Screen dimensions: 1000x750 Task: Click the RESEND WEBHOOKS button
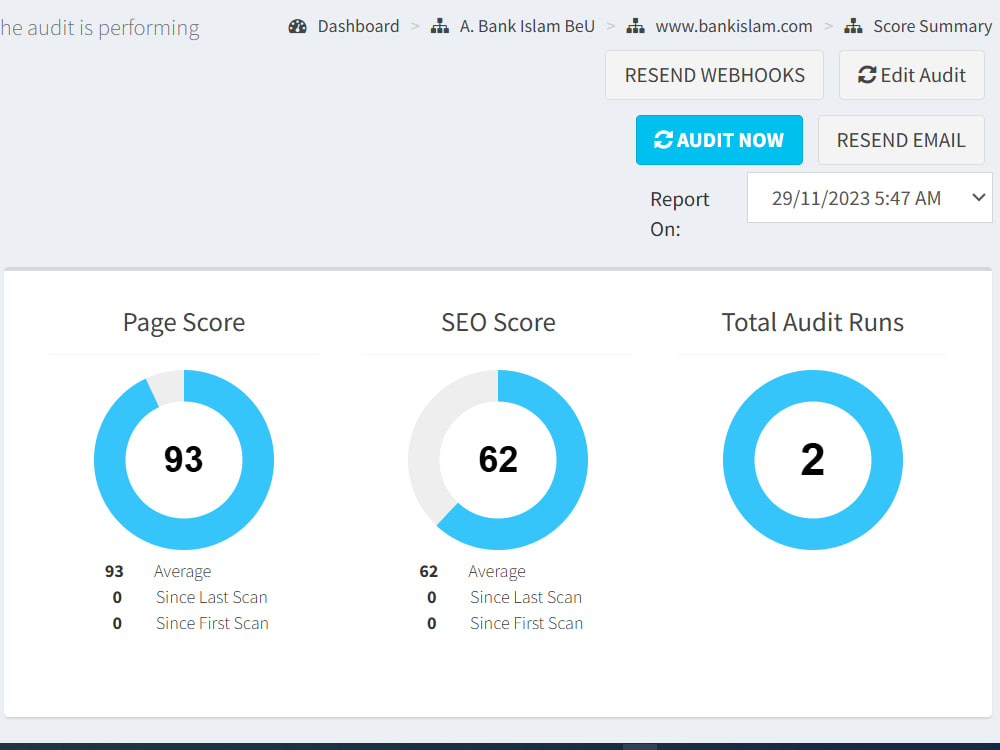click(714, 75)
